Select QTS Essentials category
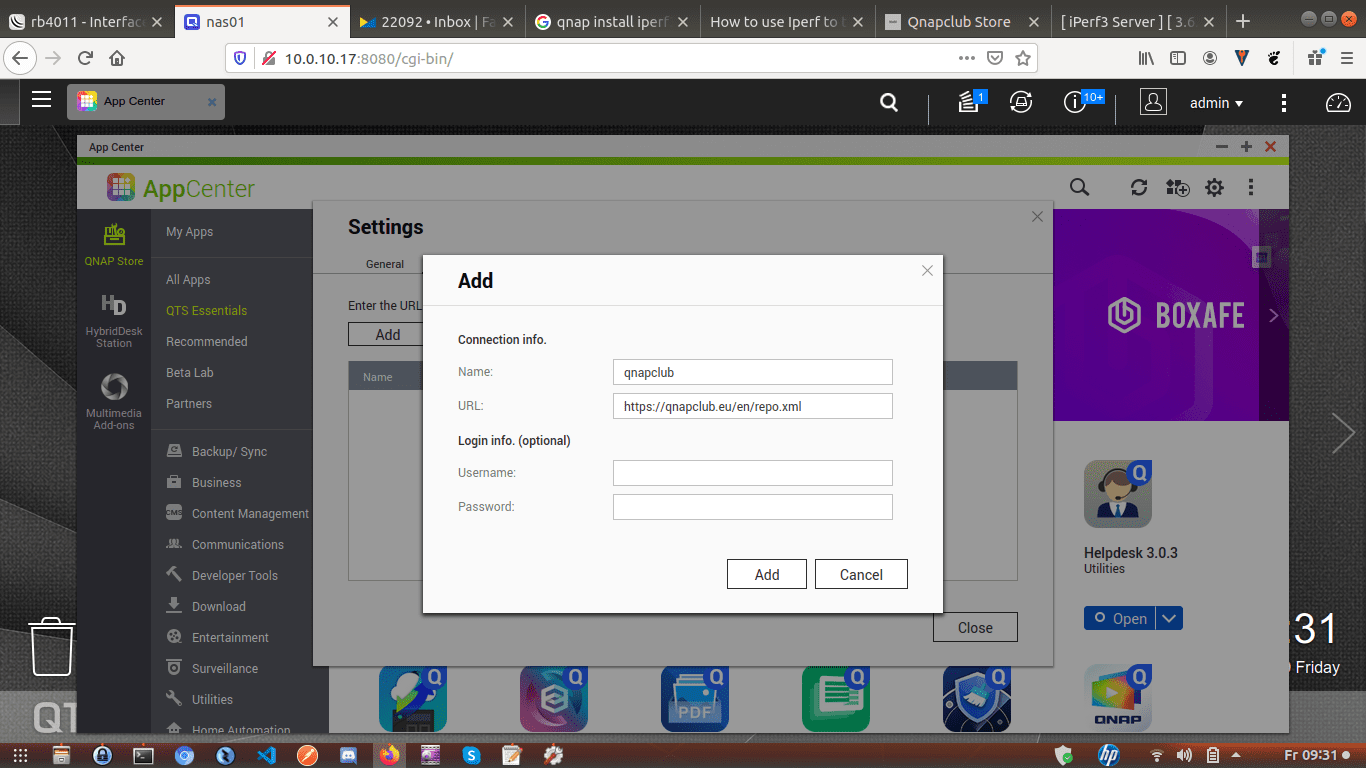This screenshot has height=768, width=1366. tap(206, 311)
